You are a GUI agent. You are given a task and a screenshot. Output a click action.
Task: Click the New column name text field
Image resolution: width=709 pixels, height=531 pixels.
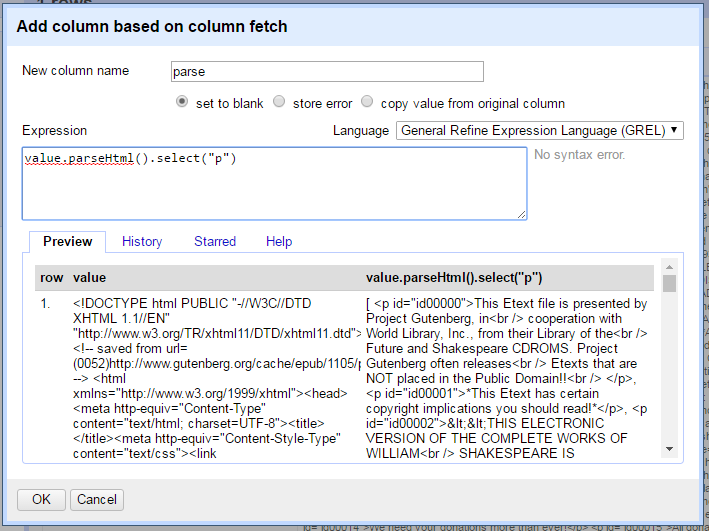coord(327,71)
